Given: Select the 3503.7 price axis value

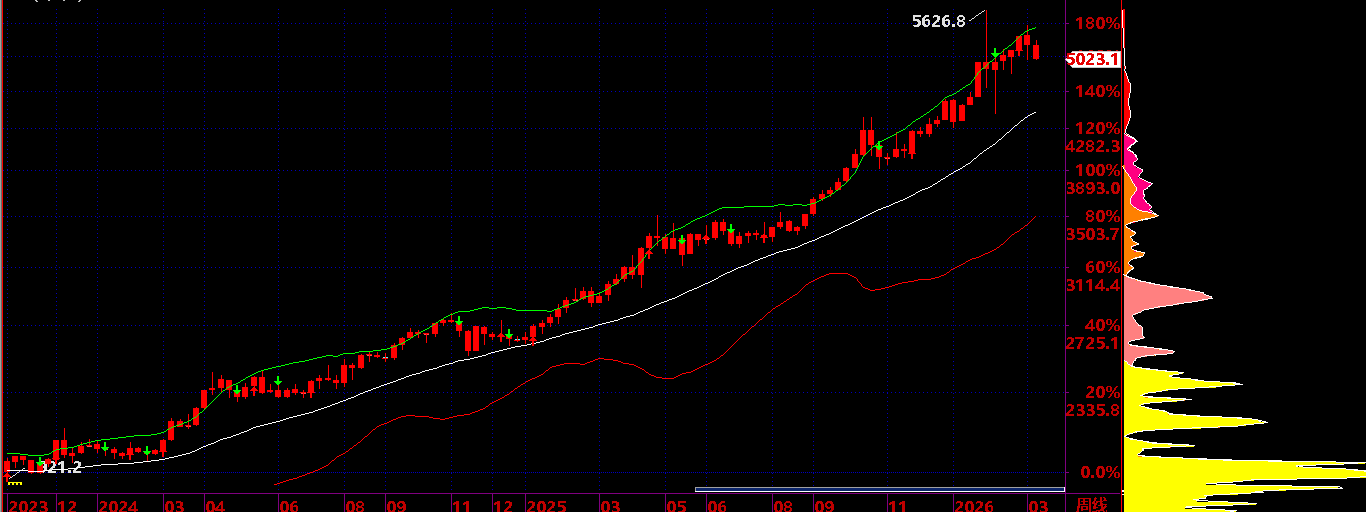Looking at the screenshot, I should (1092, 234).
